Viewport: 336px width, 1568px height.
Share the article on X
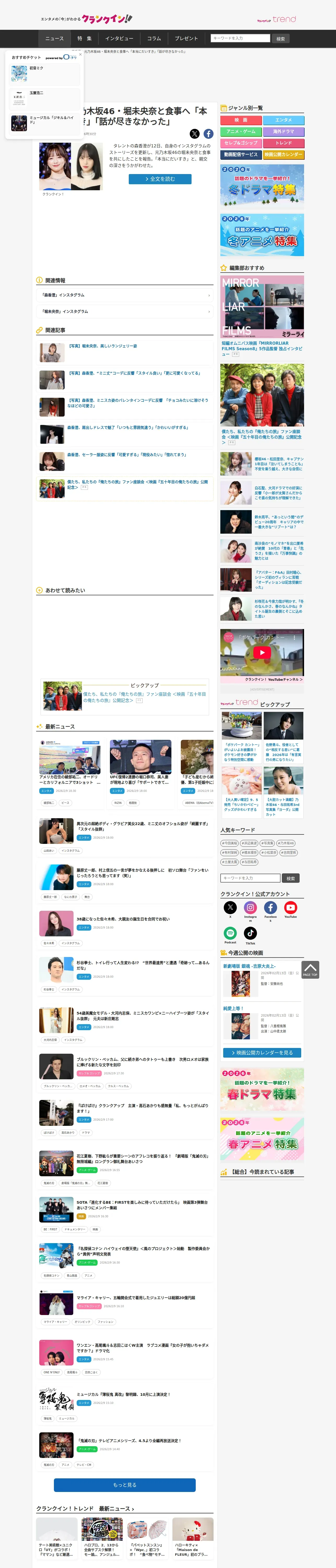click(194, 134)
